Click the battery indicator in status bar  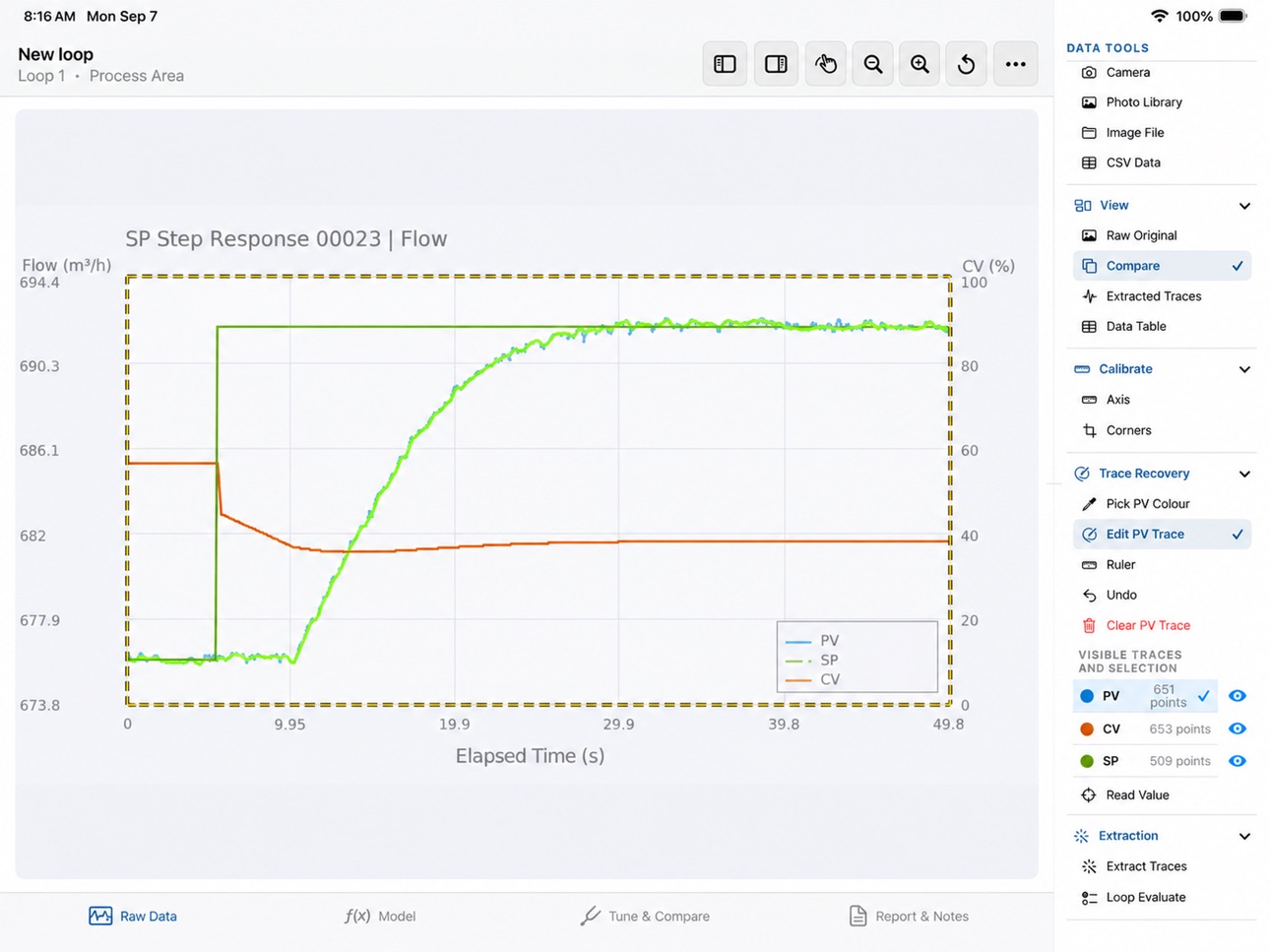[x=1233, y=16]
